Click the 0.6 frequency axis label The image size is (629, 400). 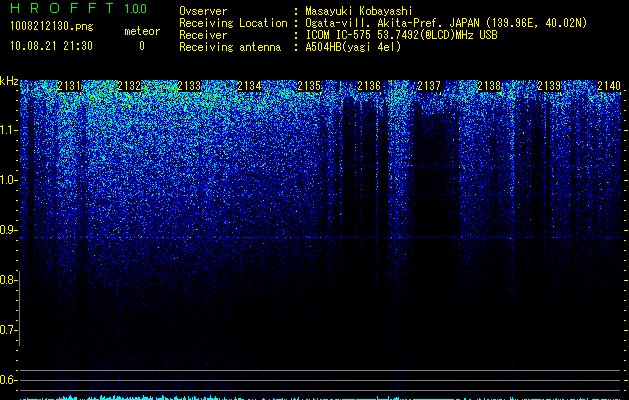tap(7, 380)
